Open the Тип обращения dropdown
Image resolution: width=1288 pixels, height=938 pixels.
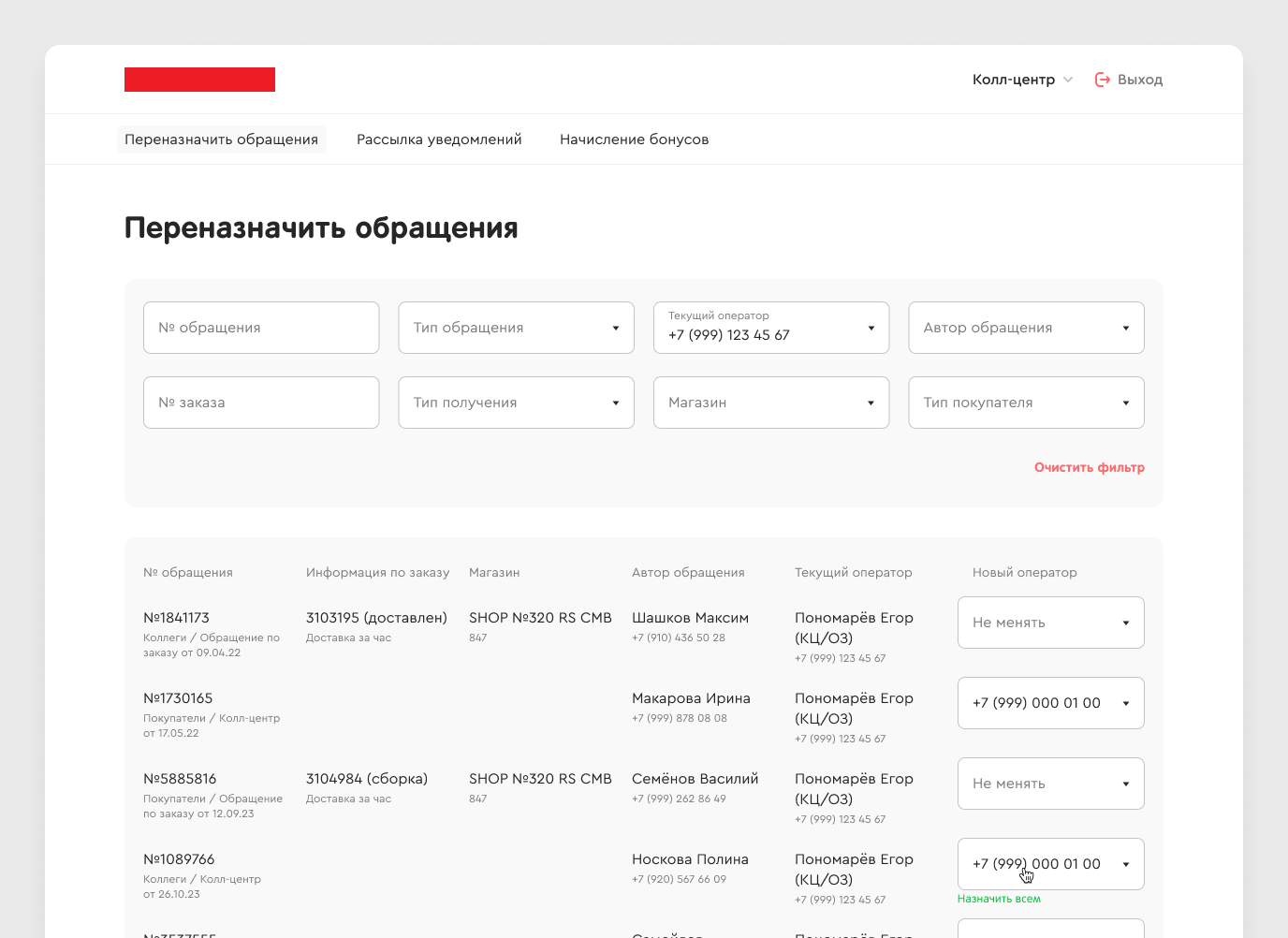pyautogui.click(x=516, y=328)
